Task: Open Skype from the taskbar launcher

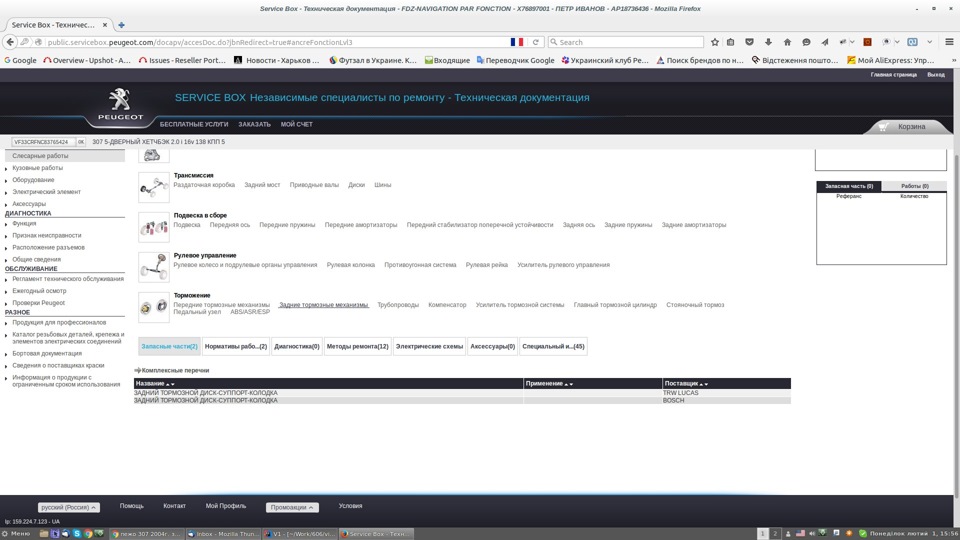Action: [x=77, y=533]
